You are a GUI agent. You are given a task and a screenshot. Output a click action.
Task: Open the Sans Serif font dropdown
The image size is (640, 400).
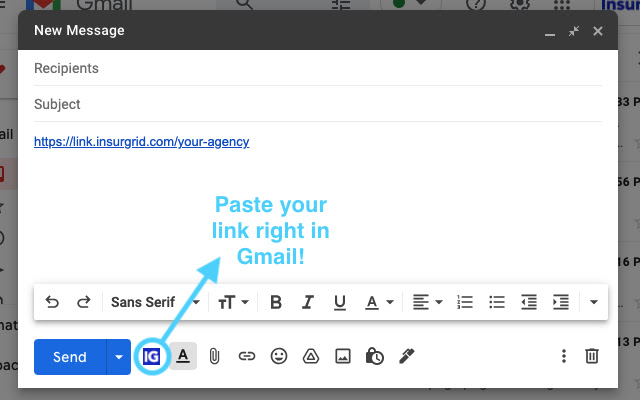click(155, 302)
